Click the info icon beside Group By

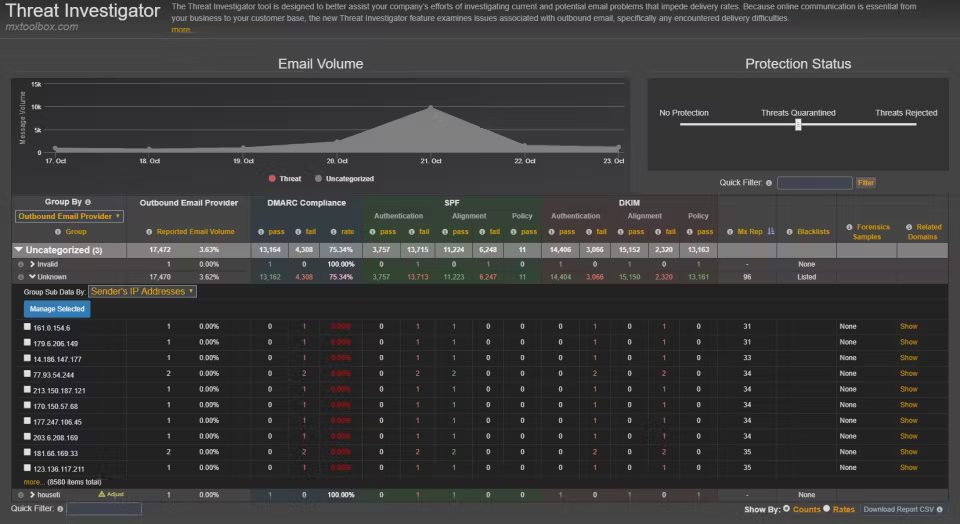[x=88, y=202]
